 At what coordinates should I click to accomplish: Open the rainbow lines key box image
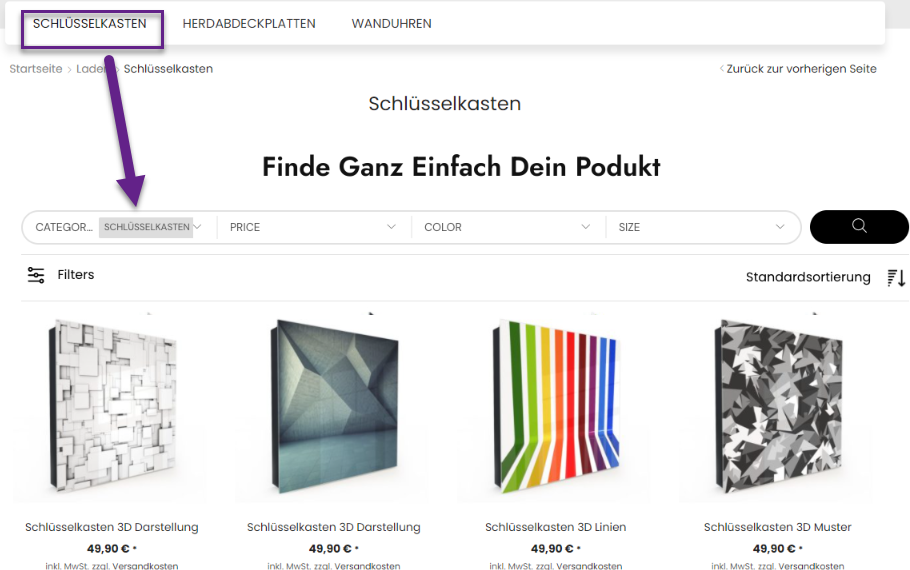pos(556,406)
